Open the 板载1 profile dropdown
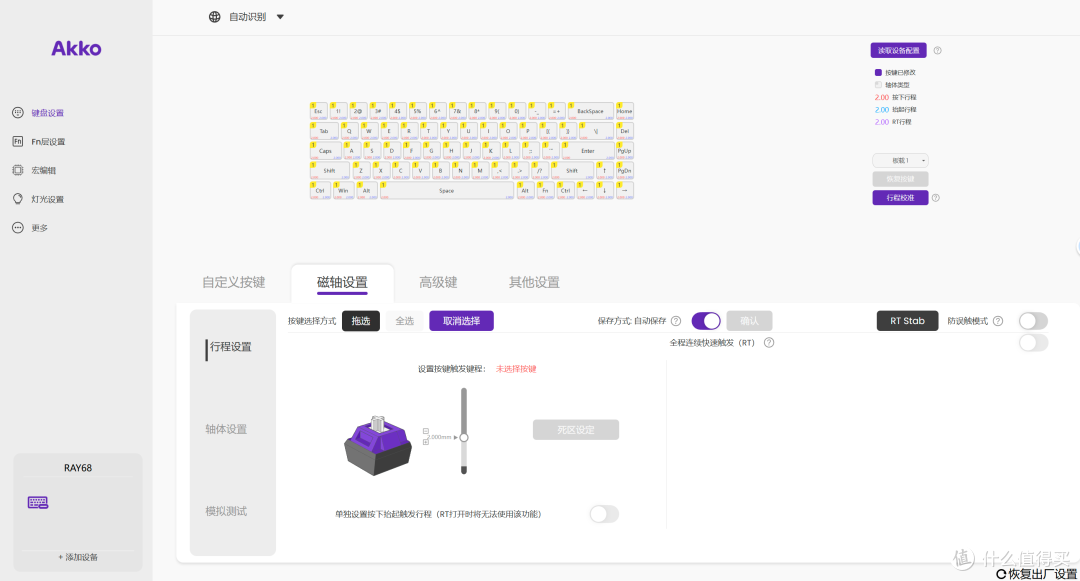Viewport: 1080px width, 581px height. pyautogui.click(x=901, y=160)
